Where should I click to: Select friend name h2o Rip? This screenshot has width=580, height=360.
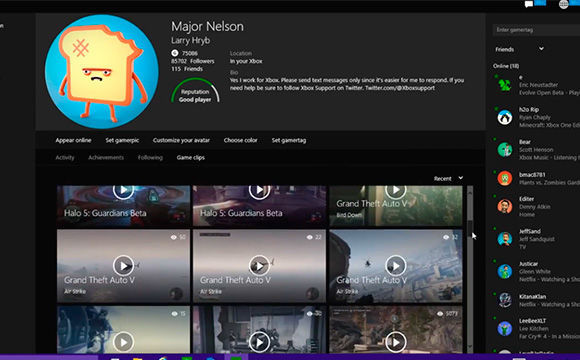[529, 110]
